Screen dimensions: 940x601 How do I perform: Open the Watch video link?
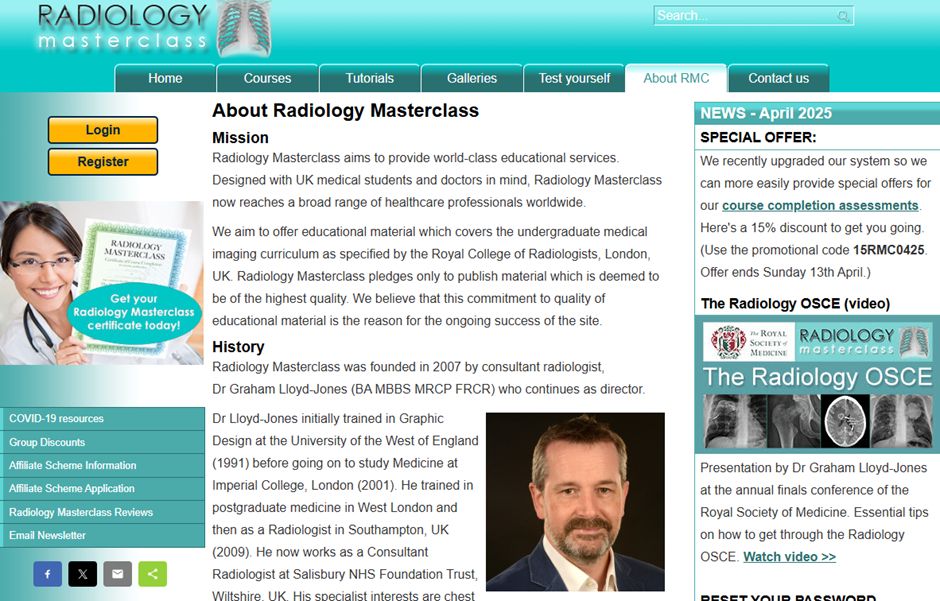pyautogui.click(x=790, y=557)
